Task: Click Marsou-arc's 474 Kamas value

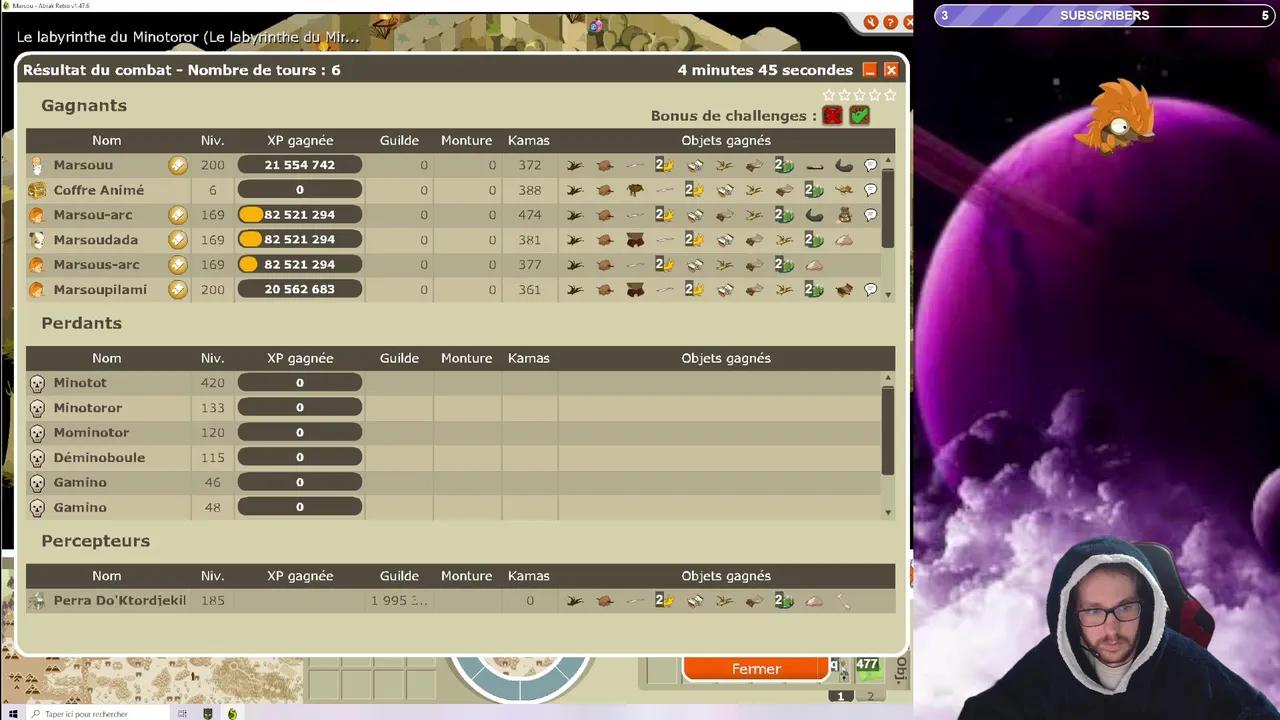Action: point(530,215)
